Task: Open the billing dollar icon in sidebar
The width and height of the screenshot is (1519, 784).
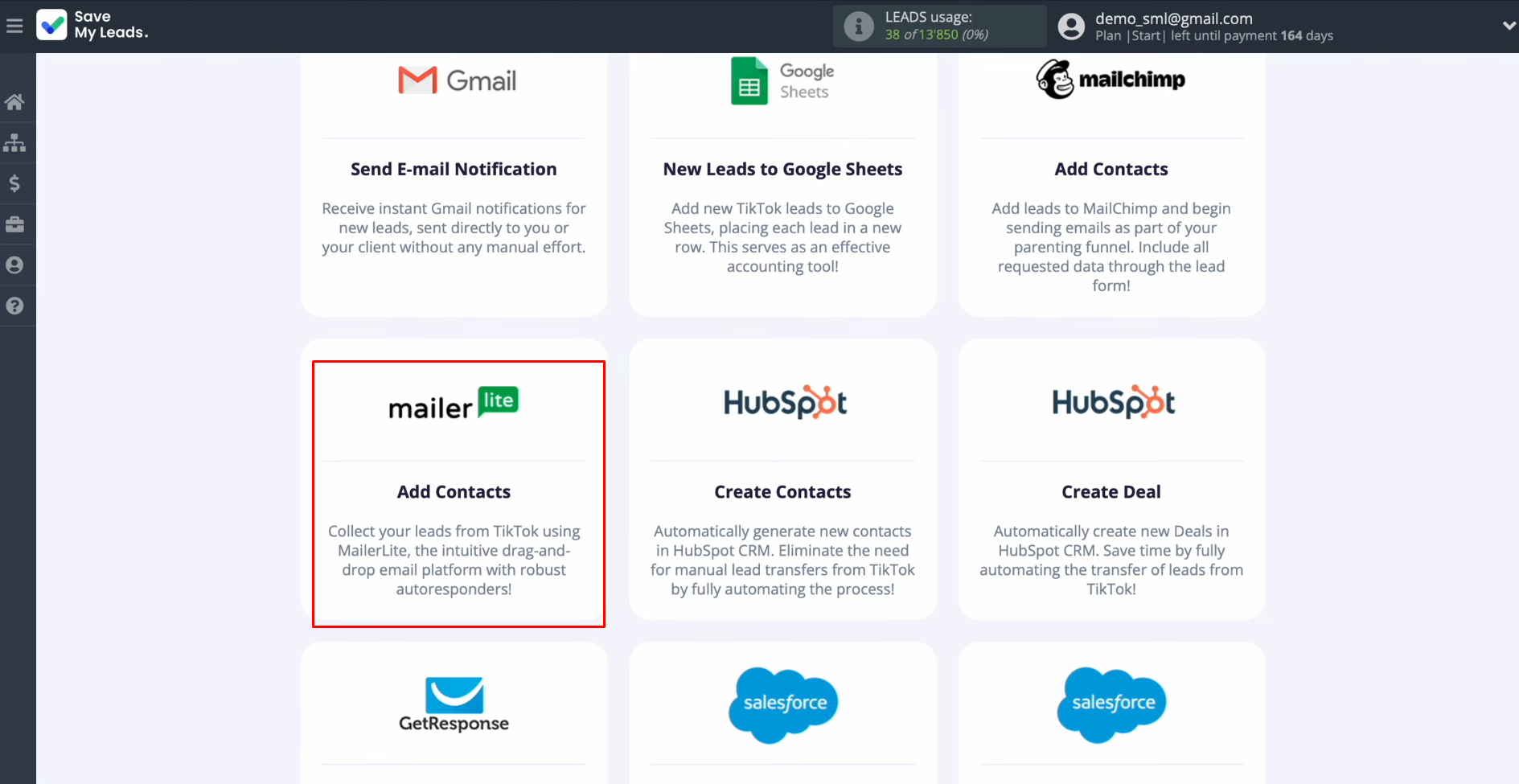Action: [x=14, y=183]
